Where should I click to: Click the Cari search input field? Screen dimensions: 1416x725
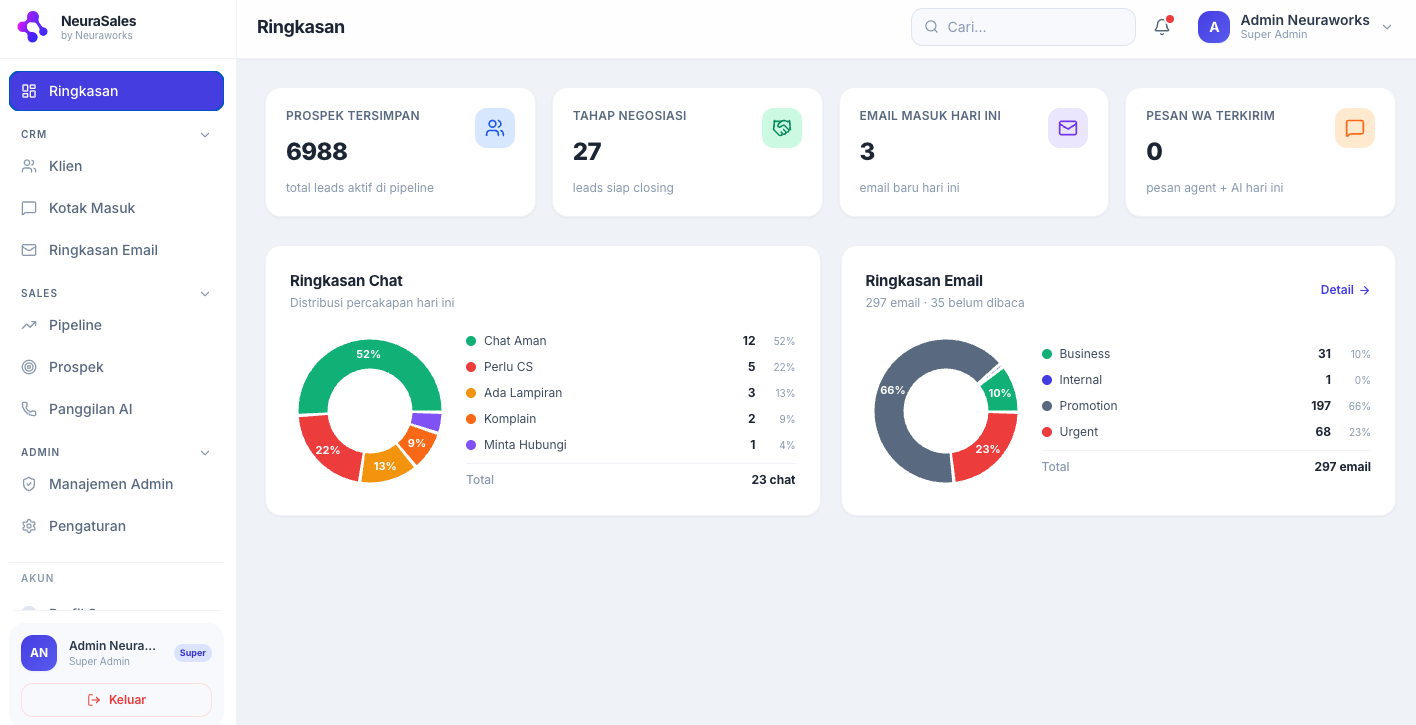(1023, 27)
